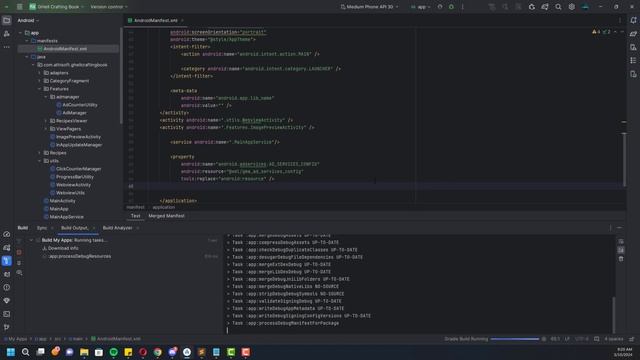Screen dimensions: 640x360
Task: Click the editor vertical scrollbar
Action: [x=624, y=159]
